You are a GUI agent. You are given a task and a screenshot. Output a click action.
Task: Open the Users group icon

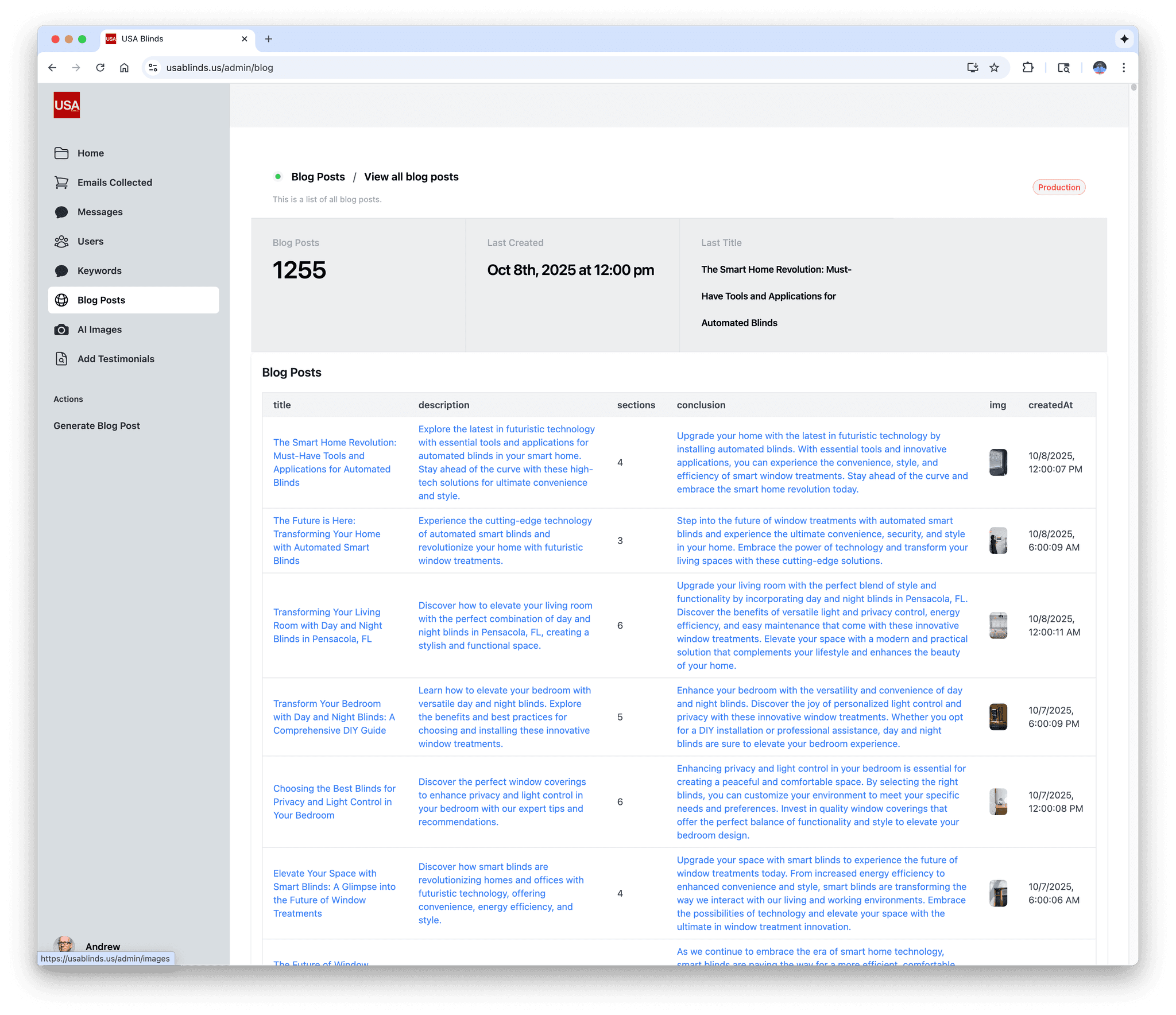(61, 242)
